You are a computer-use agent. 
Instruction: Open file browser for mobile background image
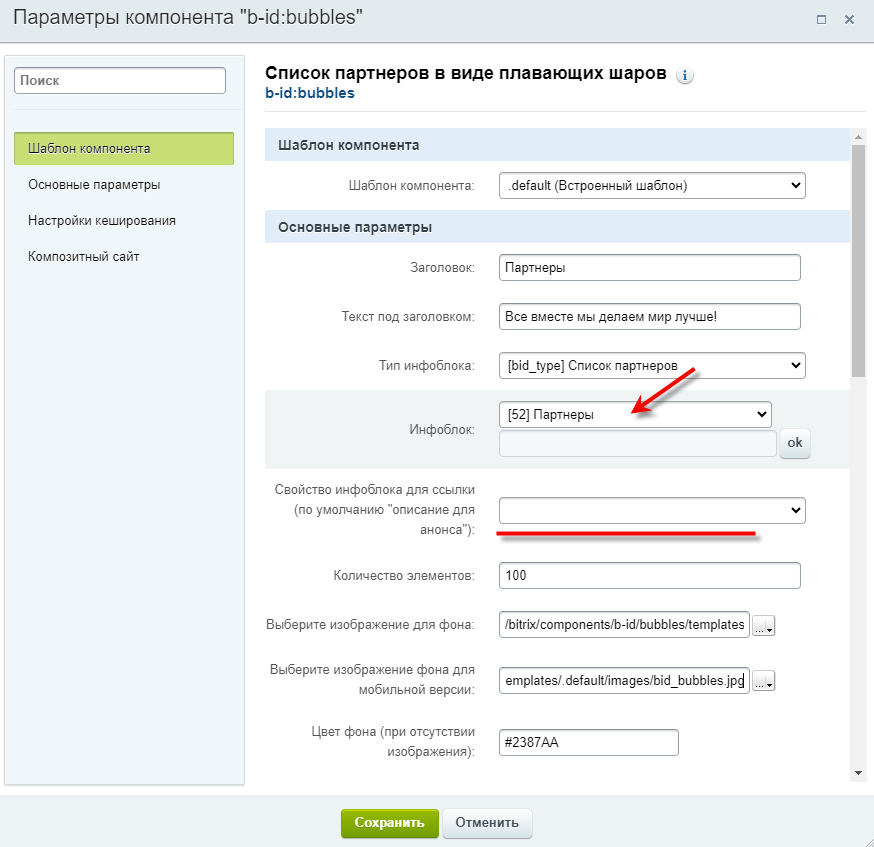(x=764, y=681)
